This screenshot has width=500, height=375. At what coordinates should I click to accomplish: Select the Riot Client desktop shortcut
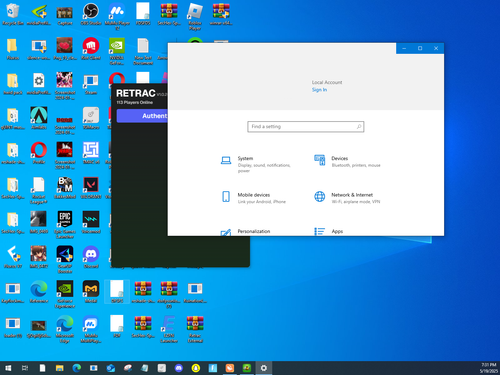click(x=91, y=49)
